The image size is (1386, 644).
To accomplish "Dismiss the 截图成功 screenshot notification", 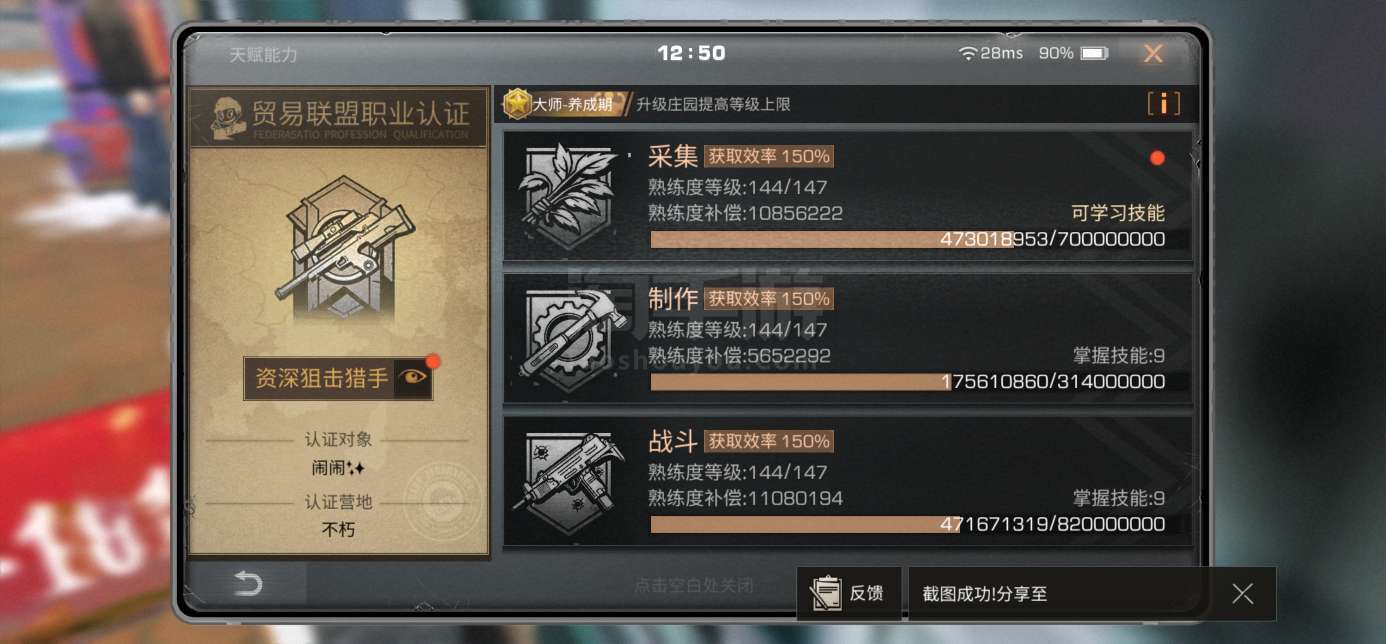I will point(1242,594).
